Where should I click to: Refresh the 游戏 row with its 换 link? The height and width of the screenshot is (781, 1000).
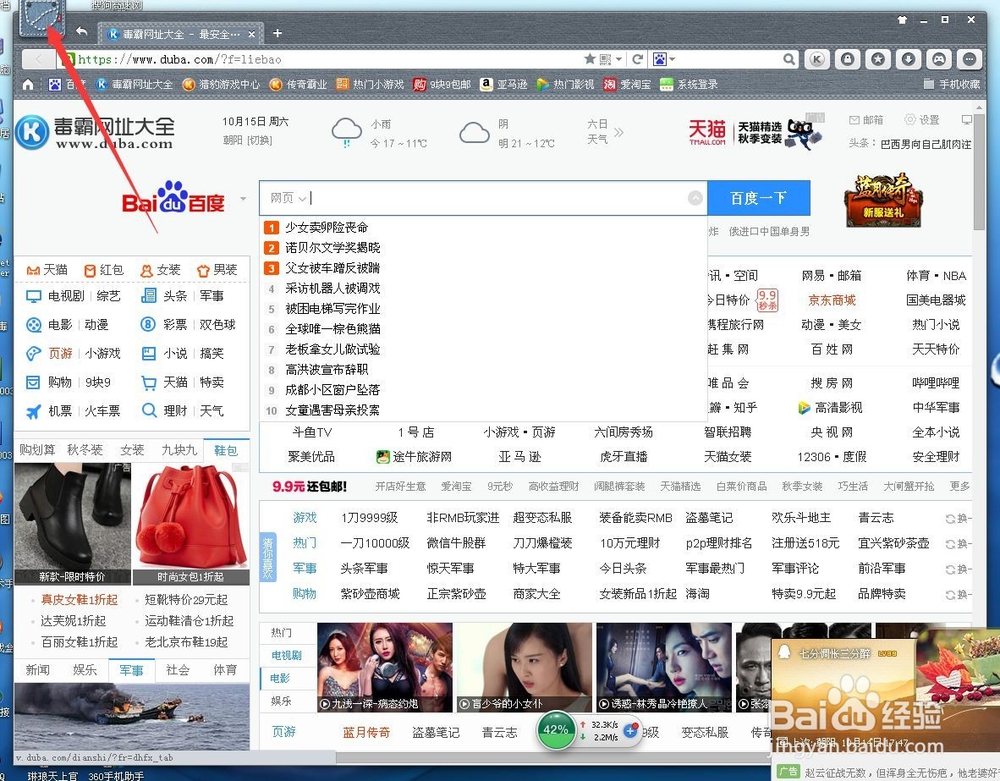coord(959,518)
